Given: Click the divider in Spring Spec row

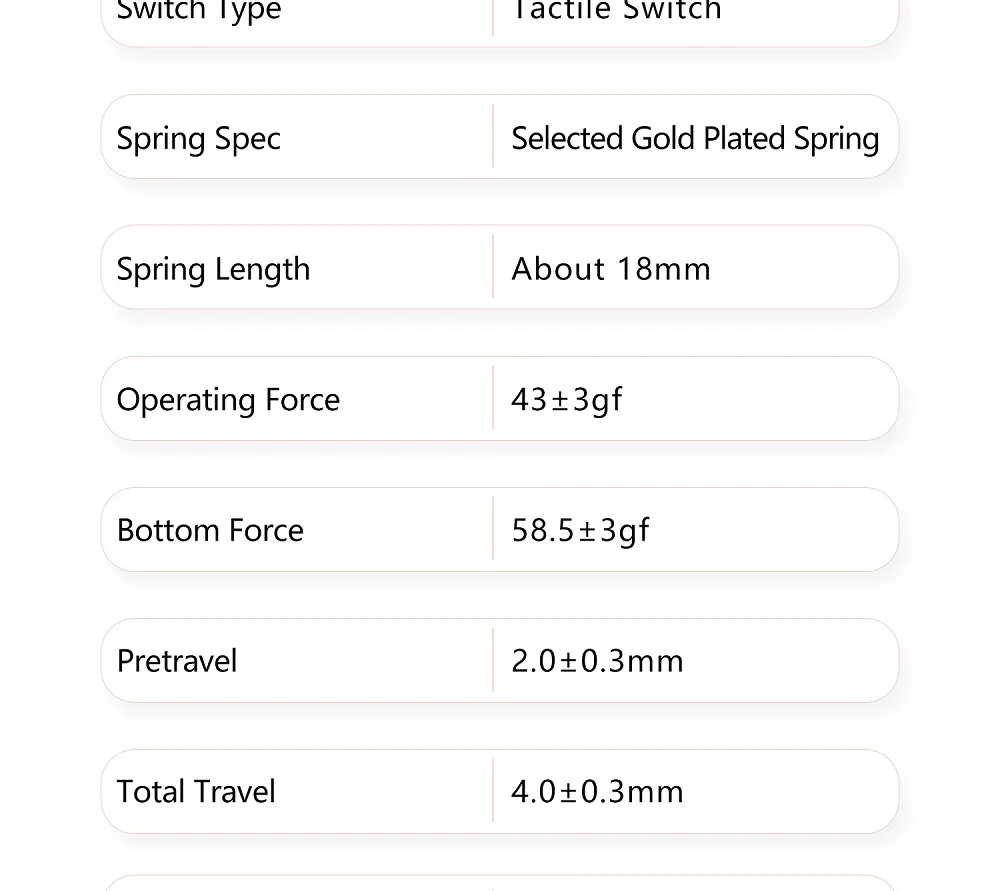Looking at the screenshot, I should pyautogui.click(x=493, y=136).
